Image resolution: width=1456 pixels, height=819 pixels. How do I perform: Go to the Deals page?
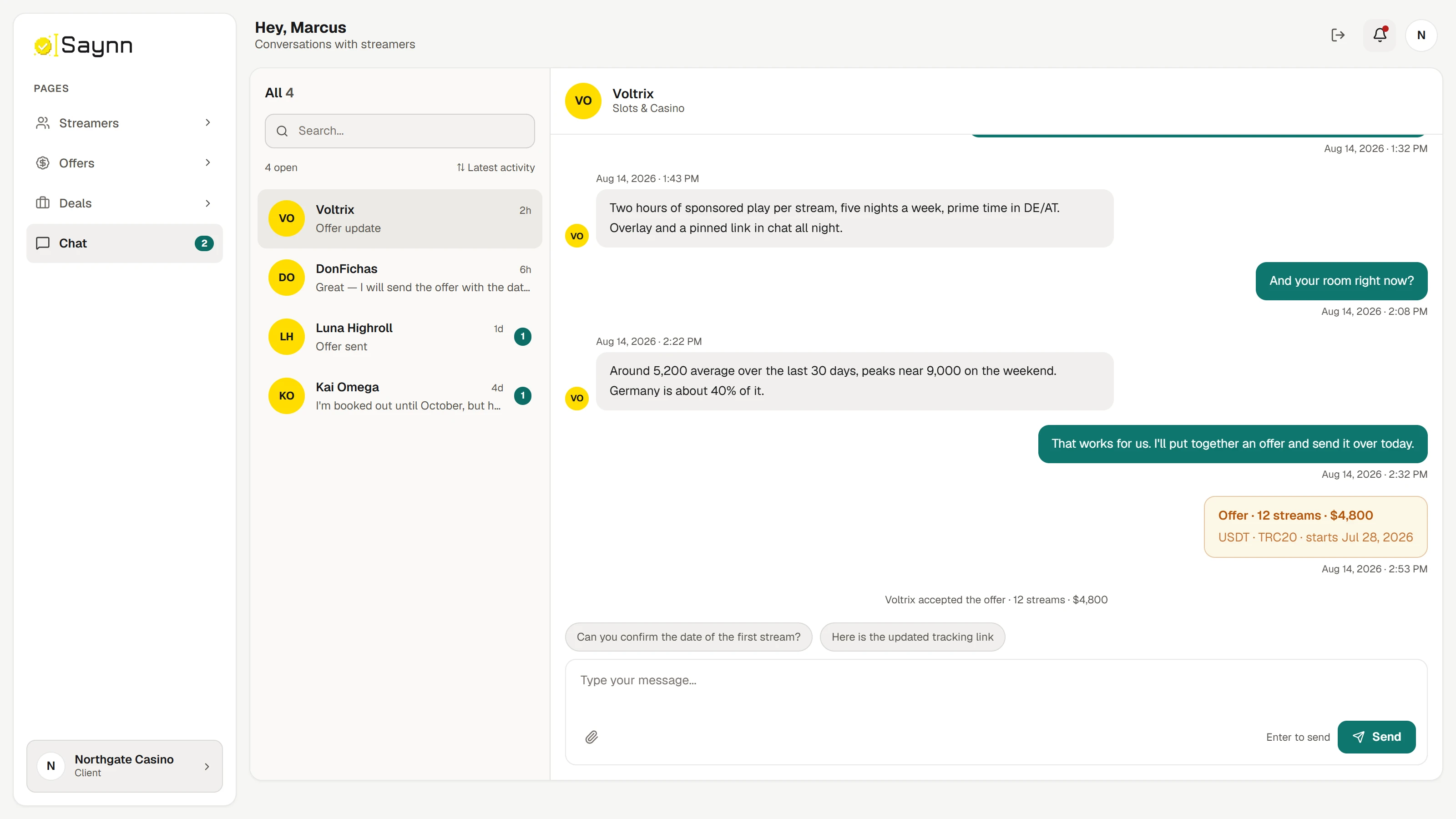[x=124, y=203]
